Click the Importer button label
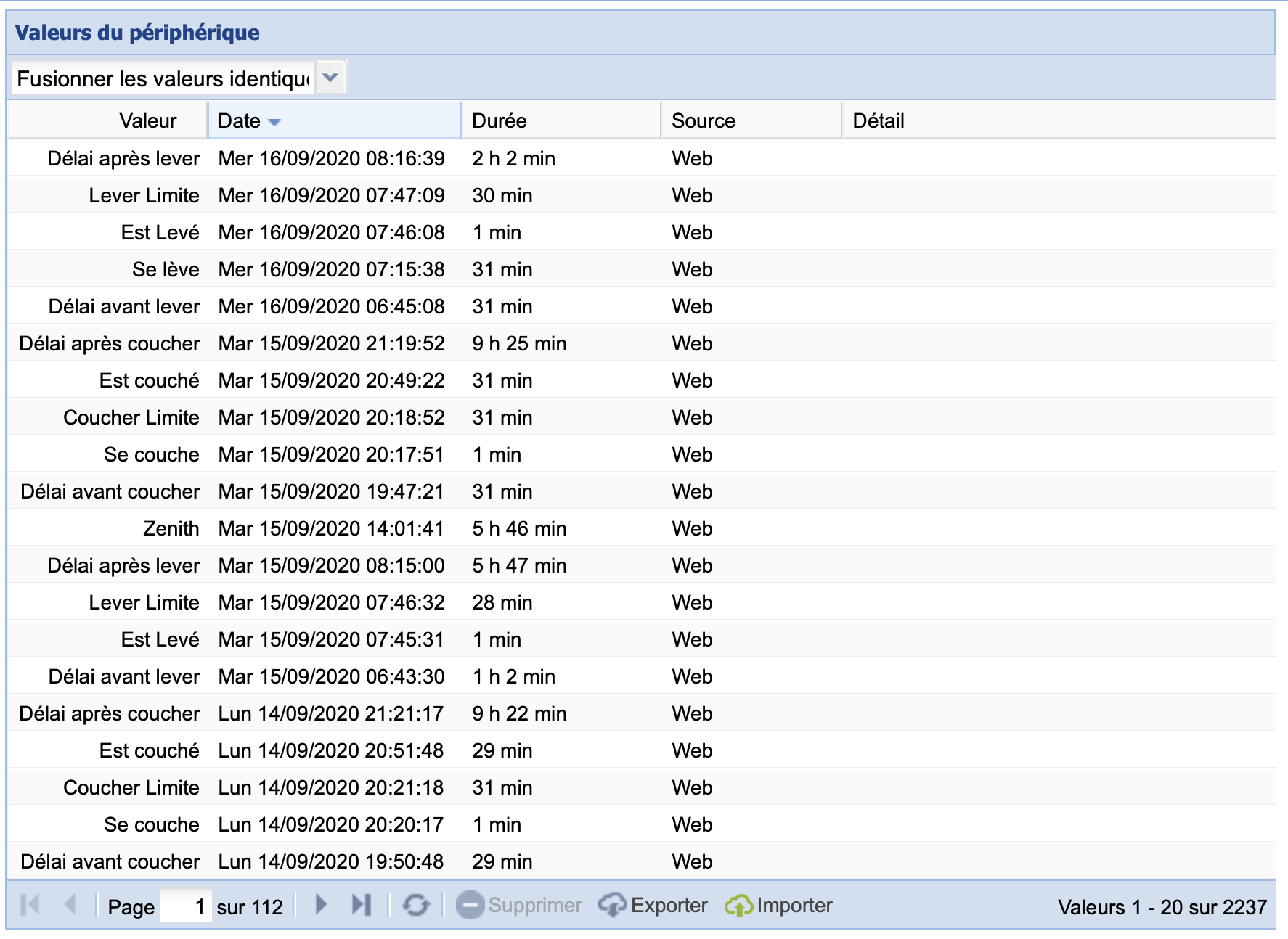Viewport: 1288px width, 939px height. point(794,905)
